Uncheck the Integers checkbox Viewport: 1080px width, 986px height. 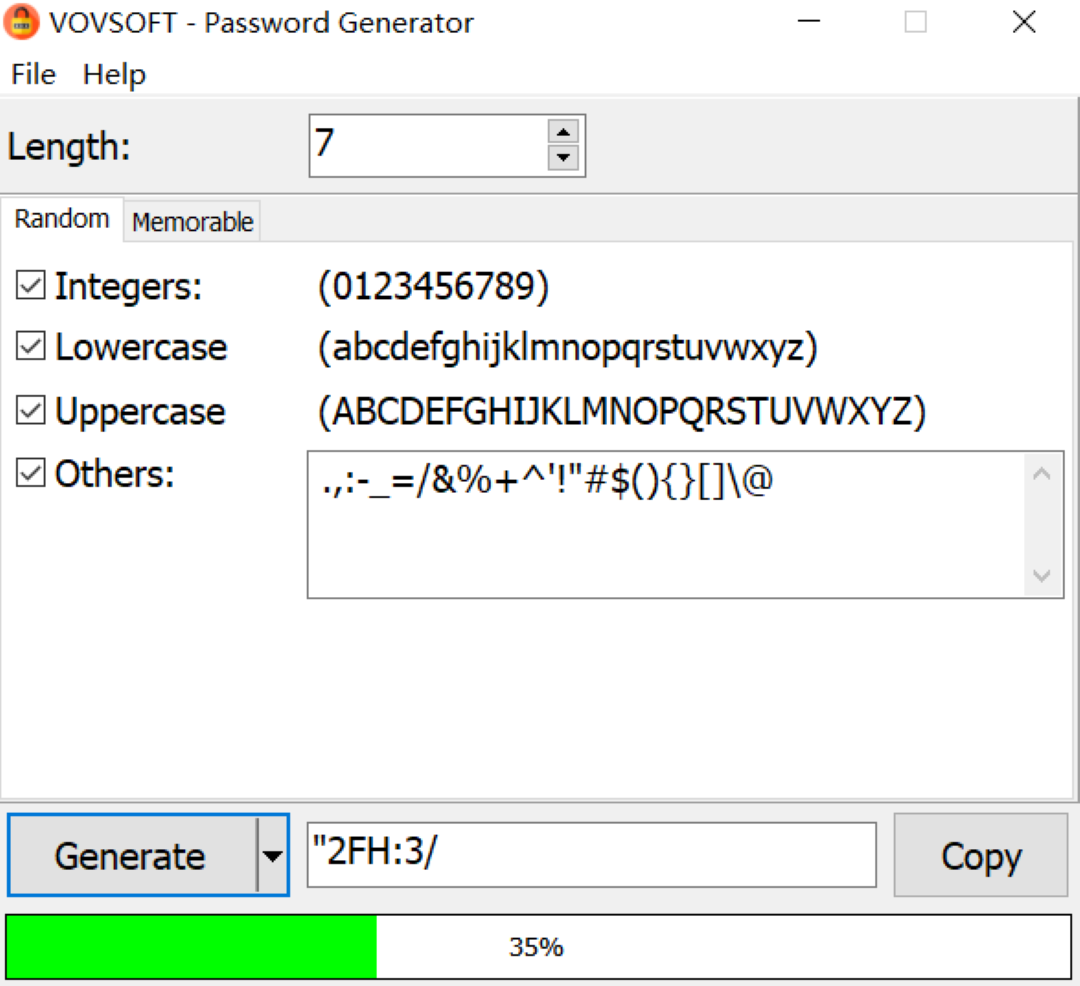31,285
